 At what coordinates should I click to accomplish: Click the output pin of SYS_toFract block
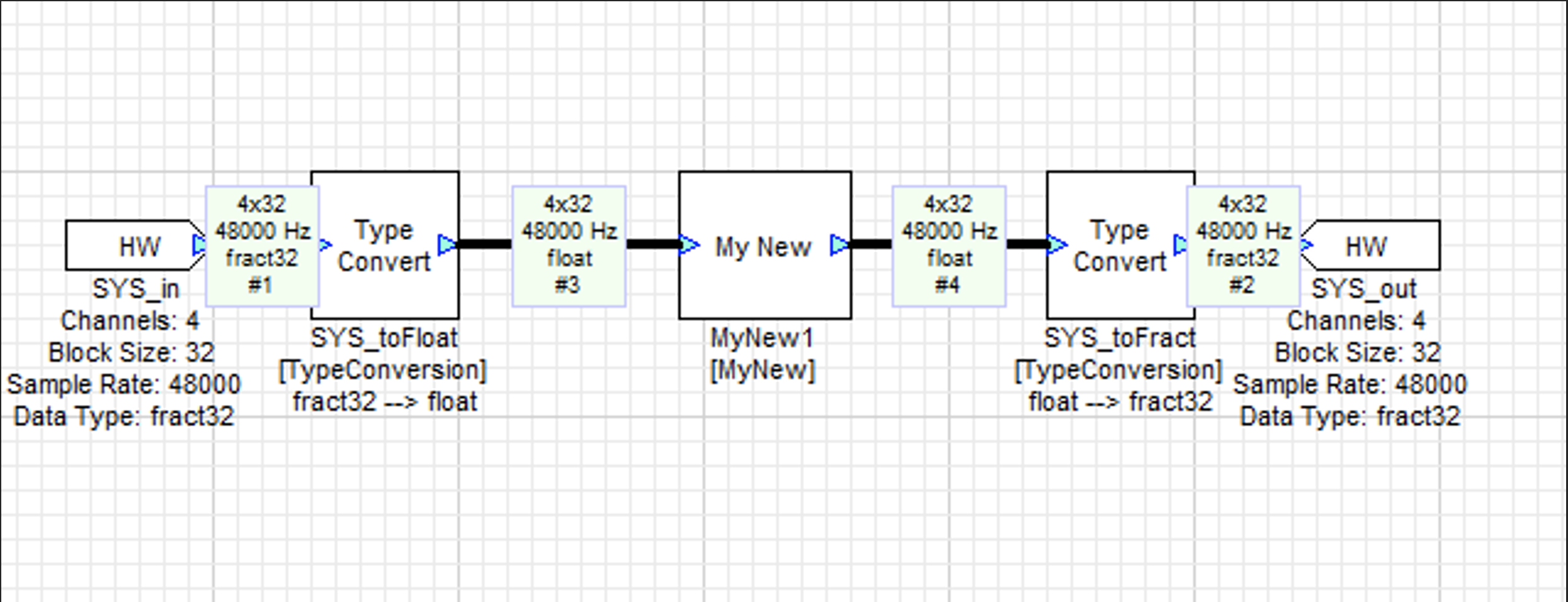[x=1180, y=244]
